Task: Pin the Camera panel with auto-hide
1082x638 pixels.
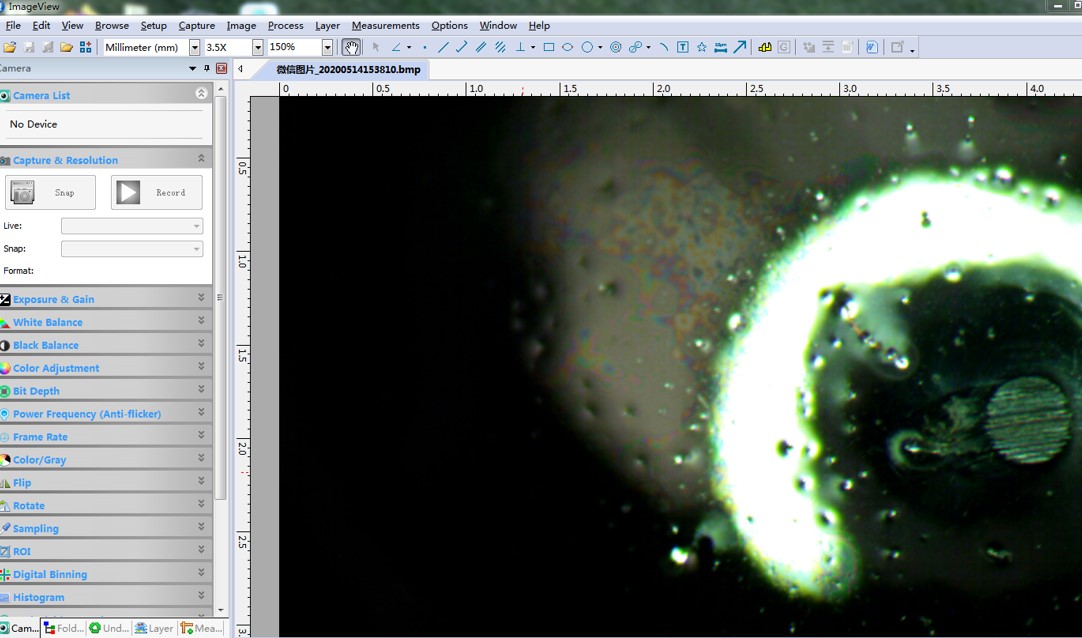Action: point(207,69)
